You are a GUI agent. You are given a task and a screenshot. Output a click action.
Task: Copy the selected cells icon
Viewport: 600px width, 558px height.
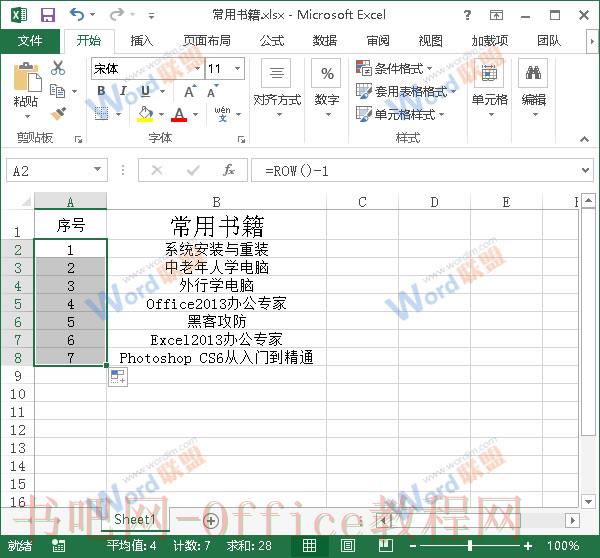(x=57, y=91)
